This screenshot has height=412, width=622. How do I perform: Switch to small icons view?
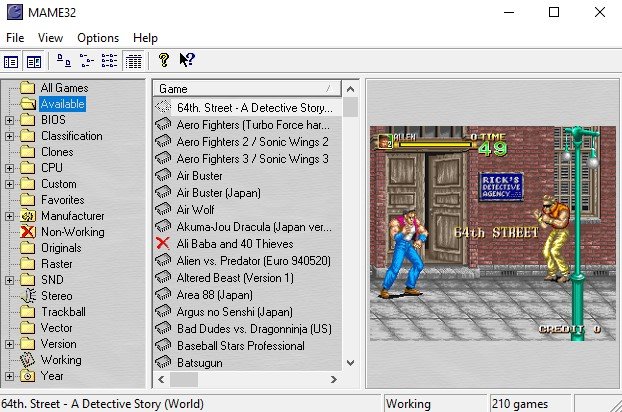point(86,61)
